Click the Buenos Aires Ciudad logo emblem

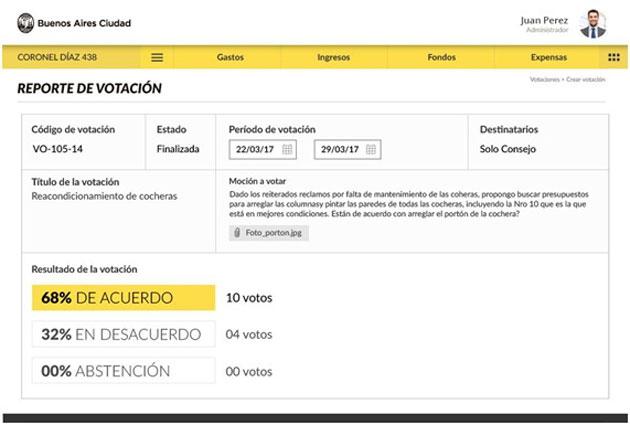click(23, 22)
